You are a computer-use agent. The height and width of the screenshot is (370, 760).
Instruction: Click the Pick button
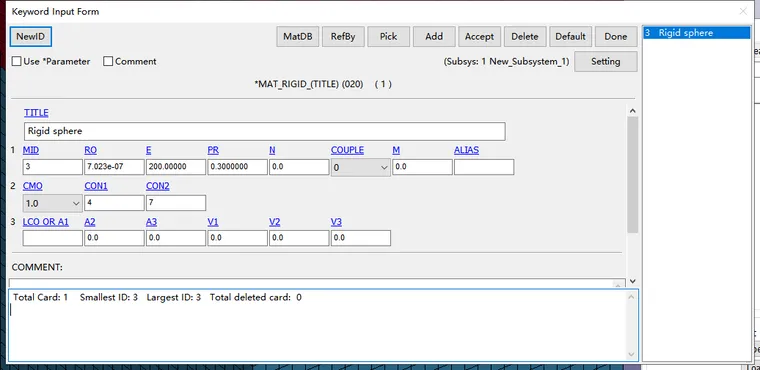pyautogui.click(x=389, y=36)
